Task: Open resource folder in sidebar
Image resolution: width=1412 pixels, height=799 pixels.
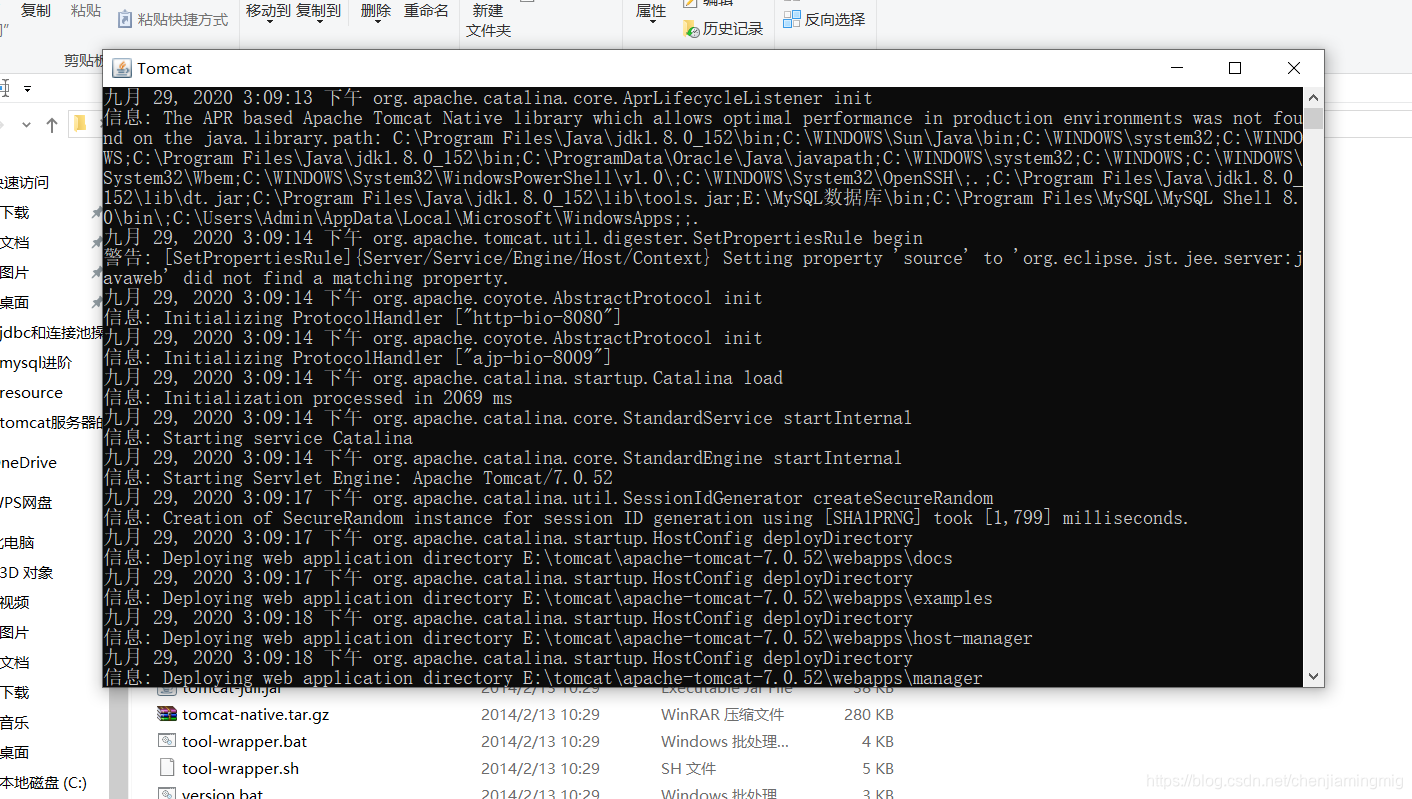Action: (x=32, y=392)
